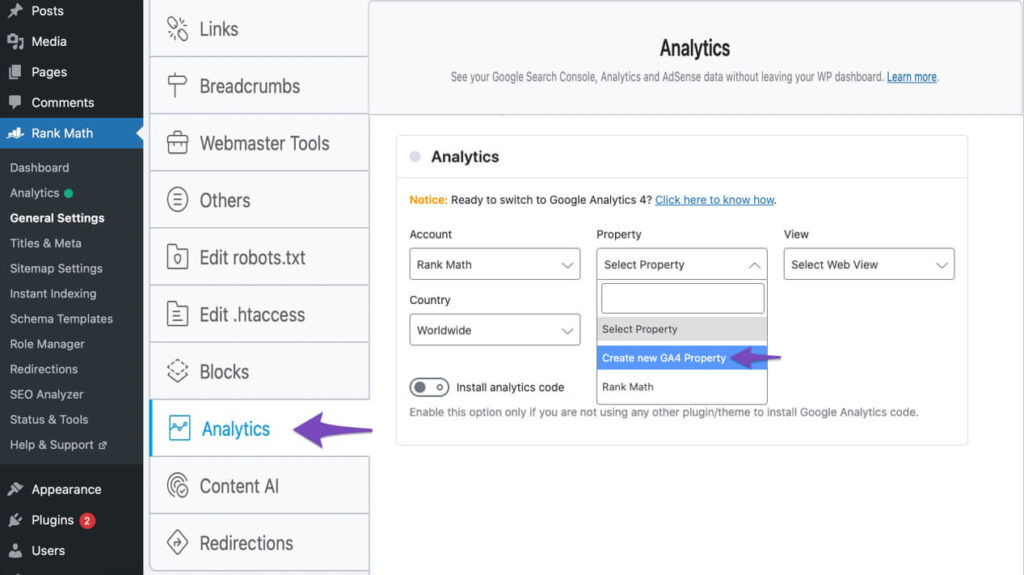Open Status & Tools submenu item
The width and height of the screenshot is (1024, 575).
click(49, 419)
